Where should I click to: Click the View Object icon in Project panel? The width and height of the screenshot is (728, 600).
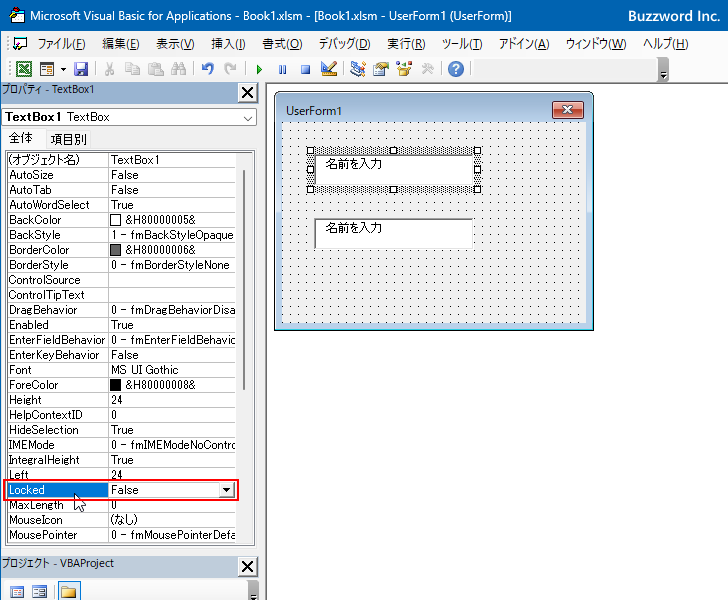click(39, 592)
